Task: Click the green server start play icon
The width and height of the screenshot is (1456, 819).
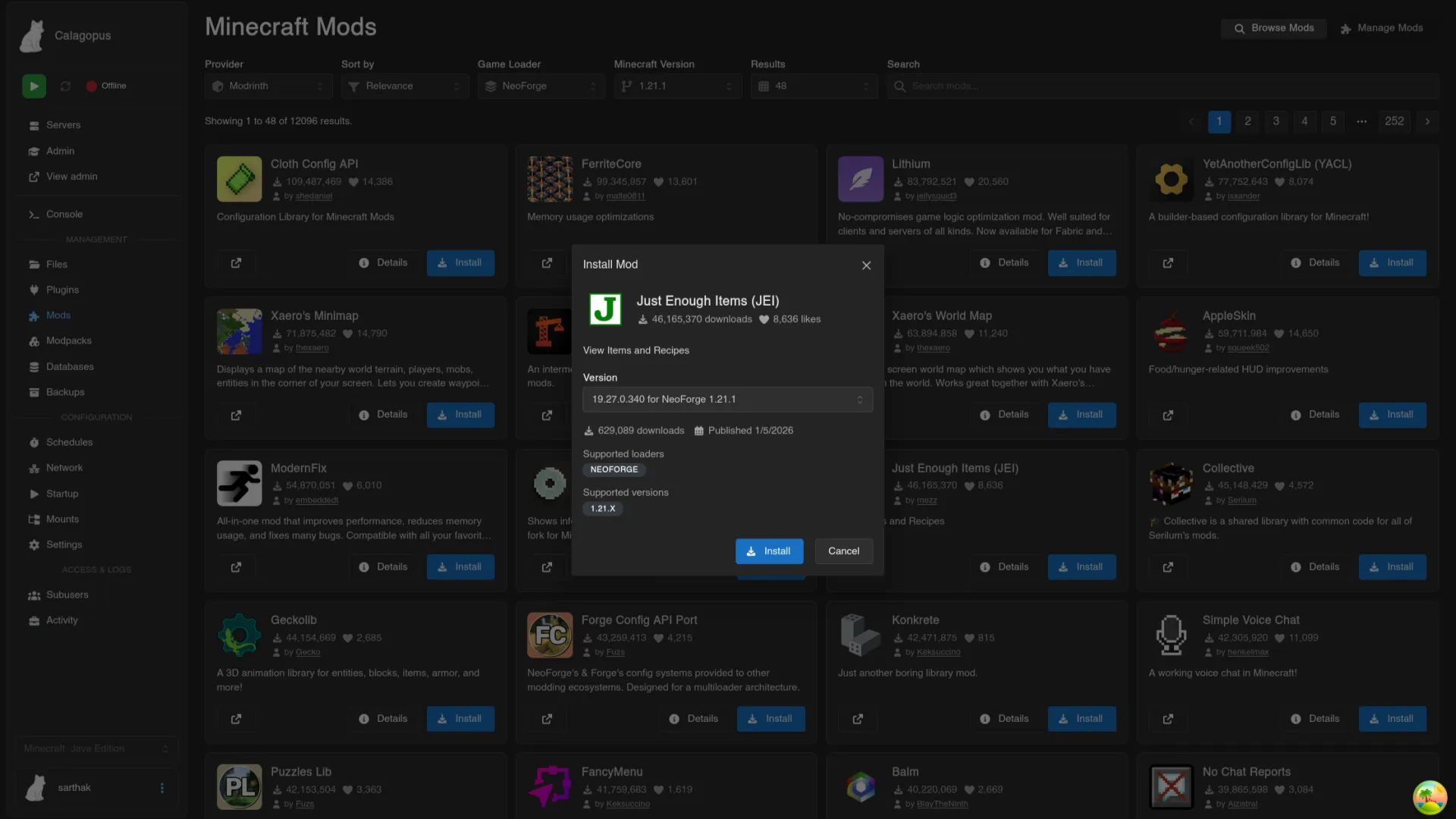Action: tap(33, 86)
